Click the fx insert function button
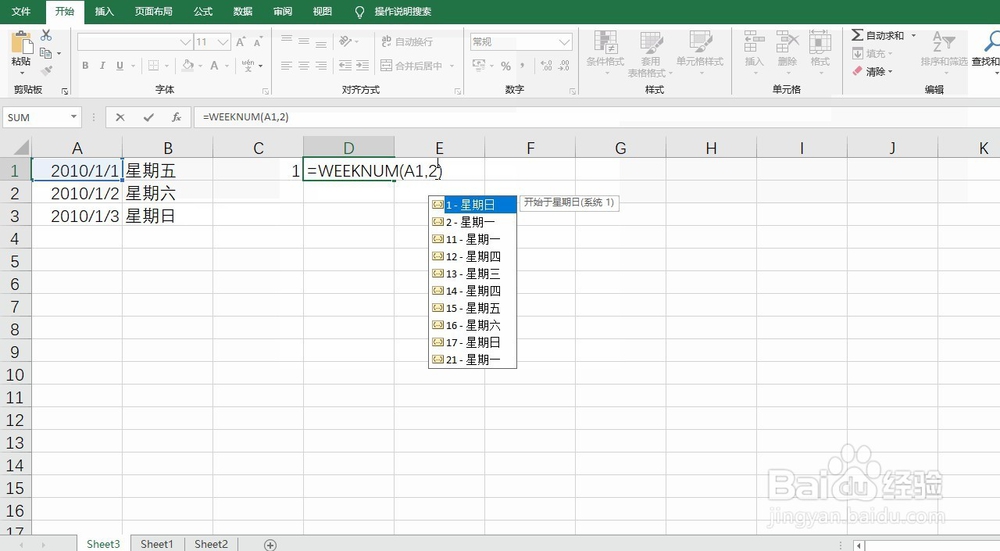This screenshot has height=551, width=1000. click(x=177, y=117)
